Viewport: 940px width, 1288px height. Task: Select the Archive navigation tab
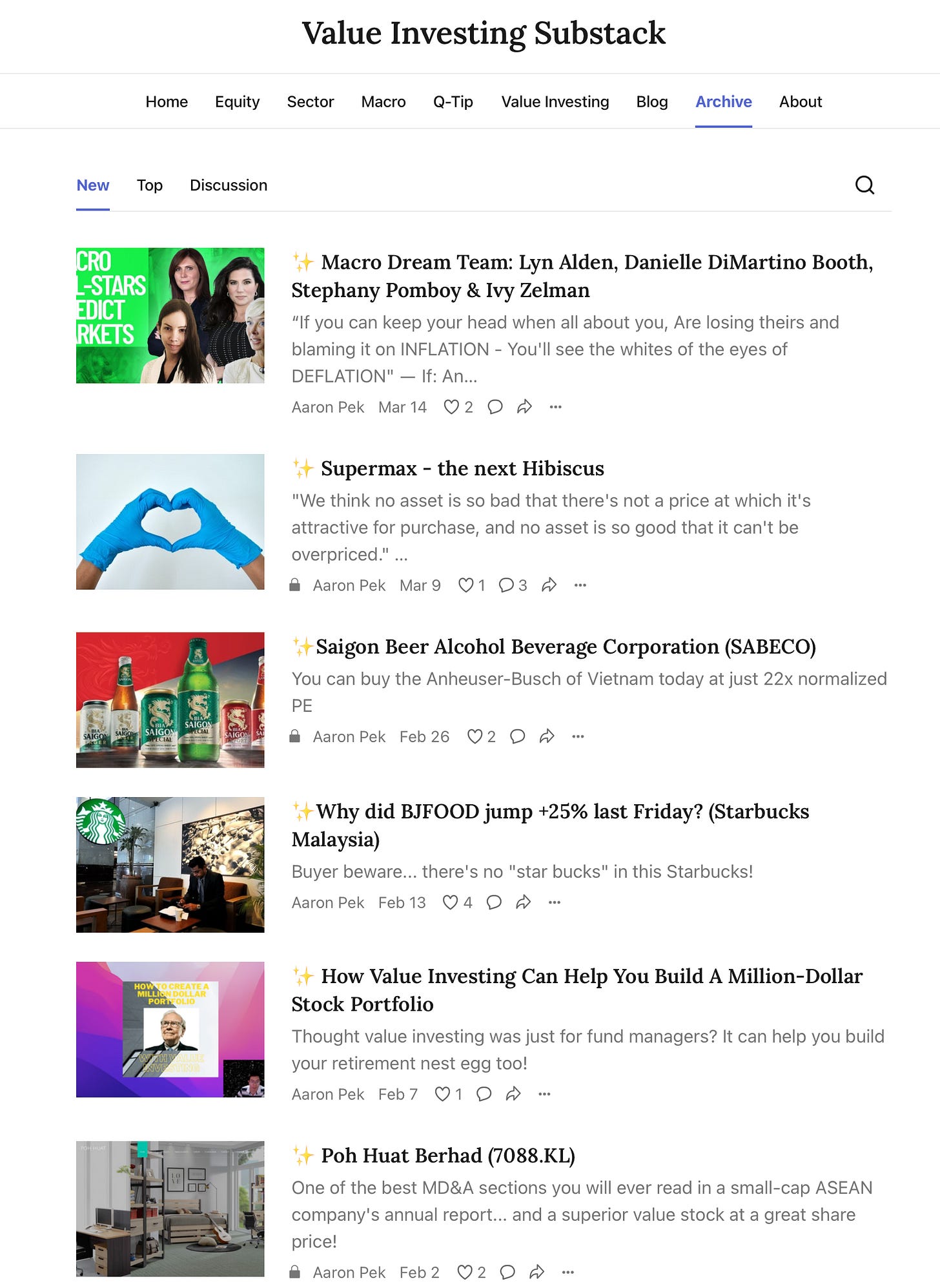coord(724,102)
